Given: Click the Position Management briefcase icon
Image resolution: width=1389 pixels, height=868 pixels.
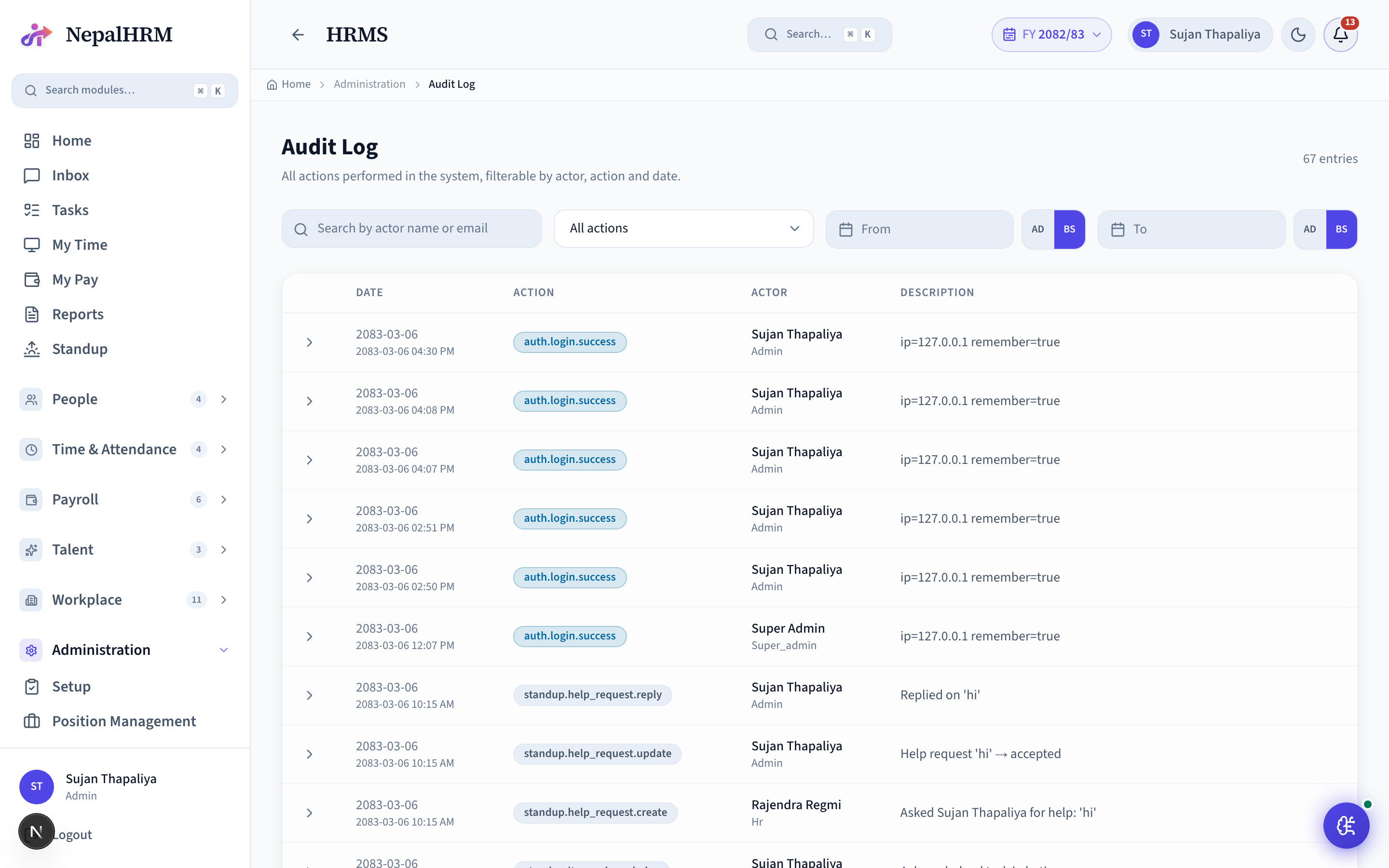Looking at the screenshot, I should [31, 721].
